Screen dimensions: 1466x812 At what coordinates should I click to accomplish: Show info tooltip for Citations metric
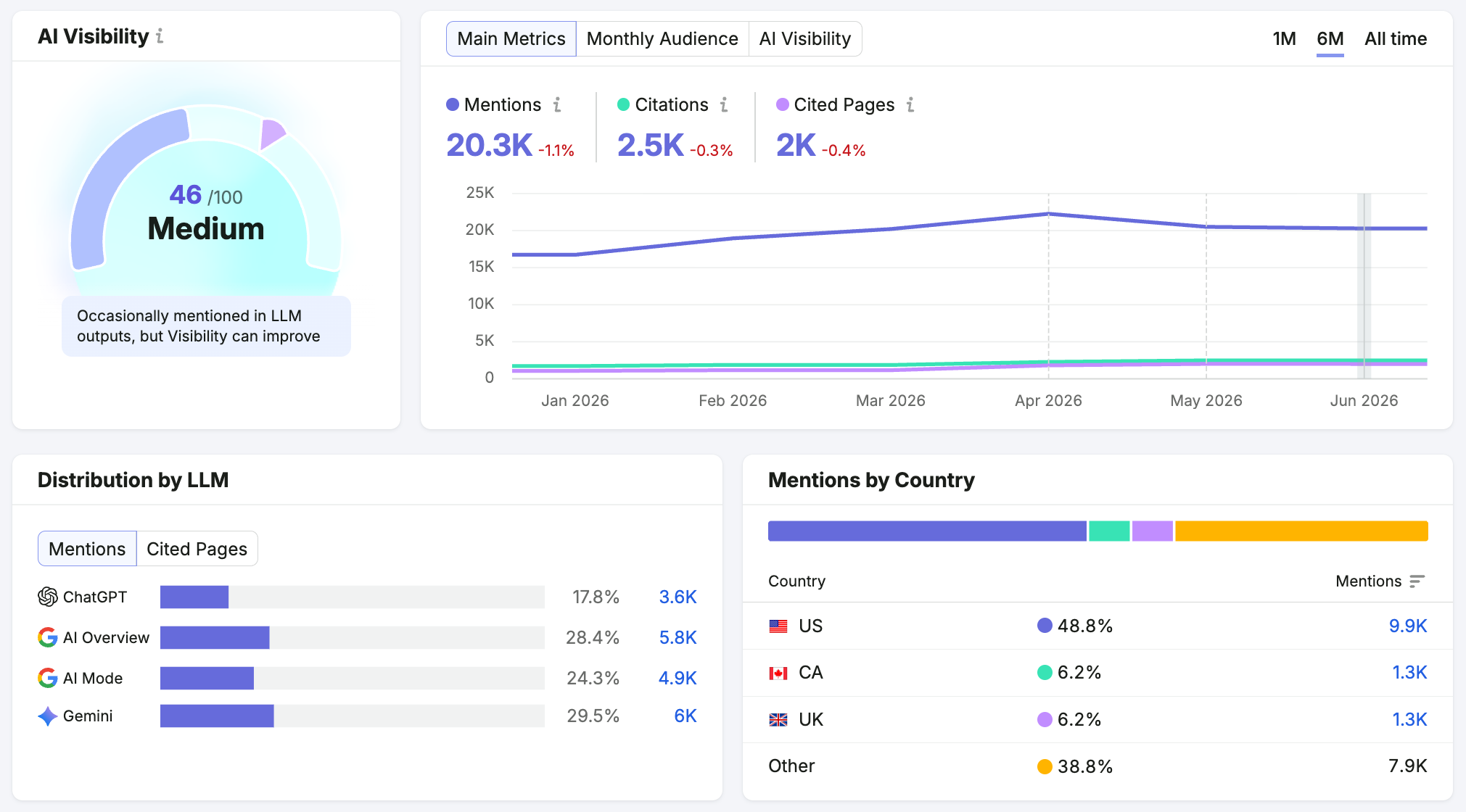[x=724, y=105]
